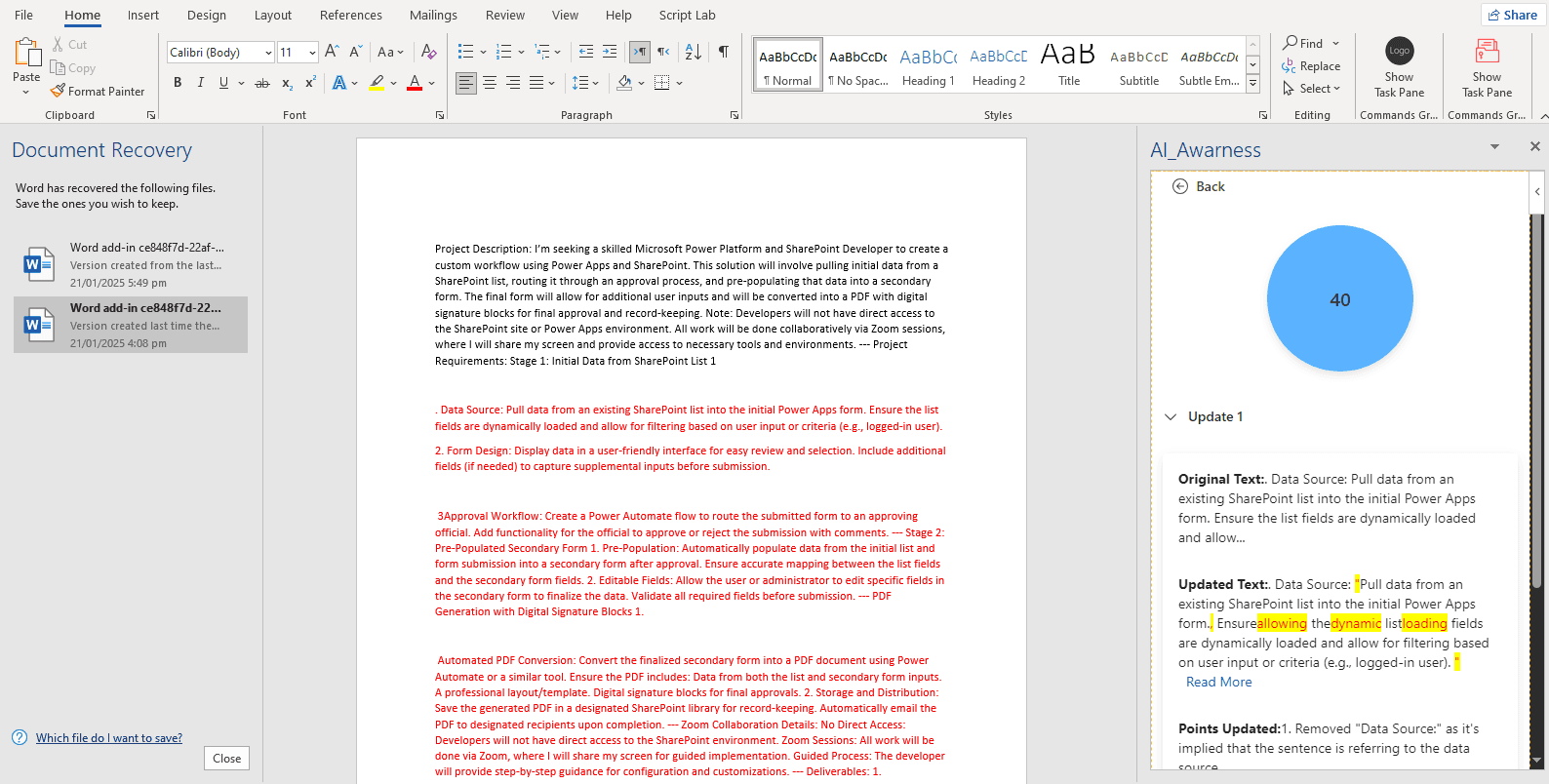This screenshot has width=1549, height=784.
Task: Activate the Format Painter tool
Action: [x=98, y=91]
